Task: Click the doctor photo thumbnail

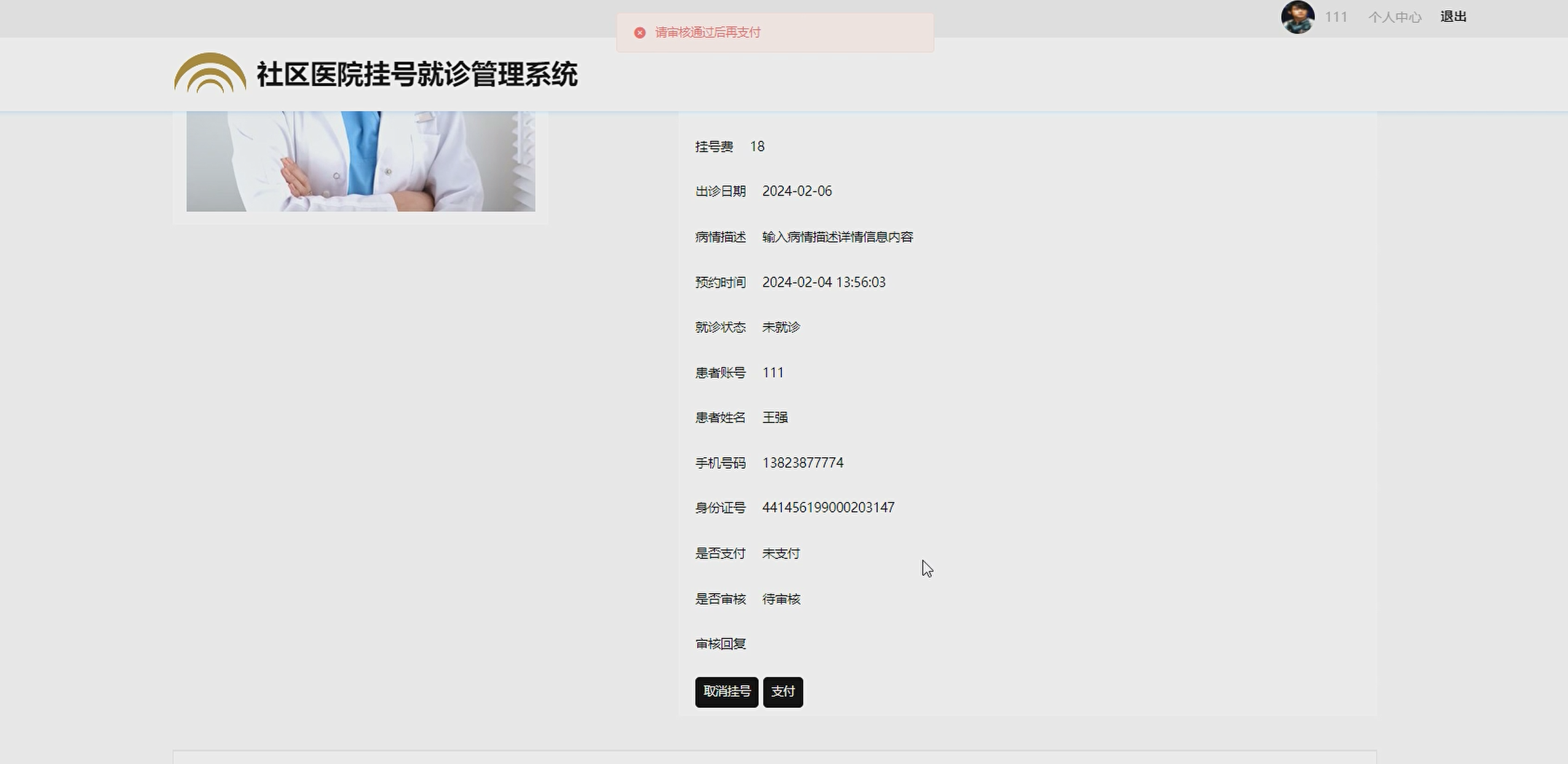Action: [361, 161]
